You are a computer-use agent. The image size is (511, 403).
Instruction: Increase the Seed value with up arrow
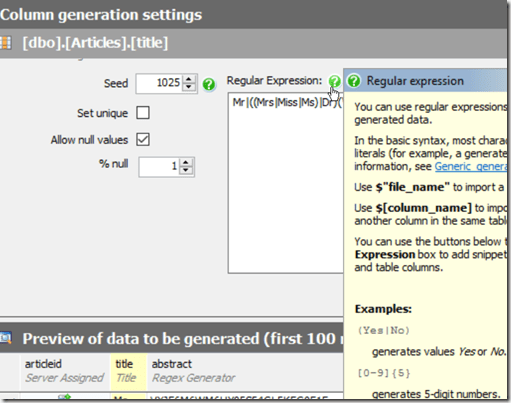pyautogui.click(x=189, y=79)
